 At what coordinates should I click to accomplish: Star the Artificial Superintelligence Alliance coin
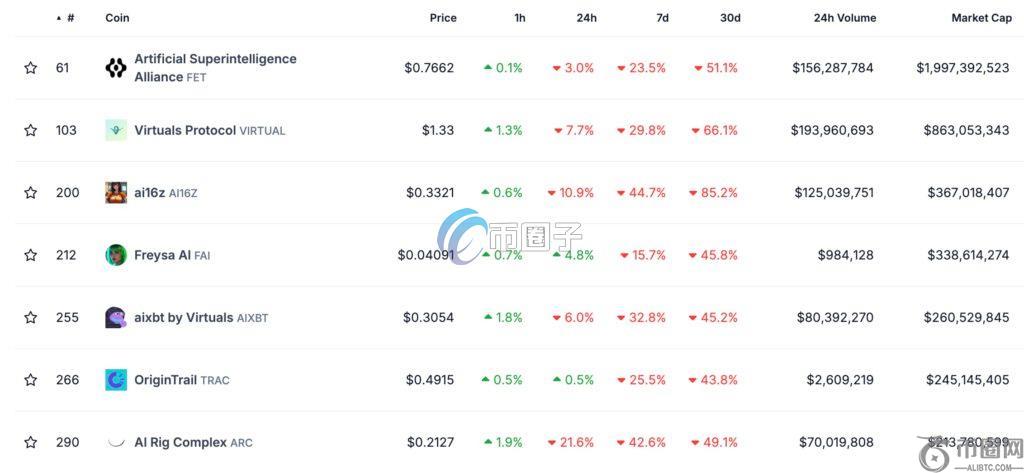[31, 68]
